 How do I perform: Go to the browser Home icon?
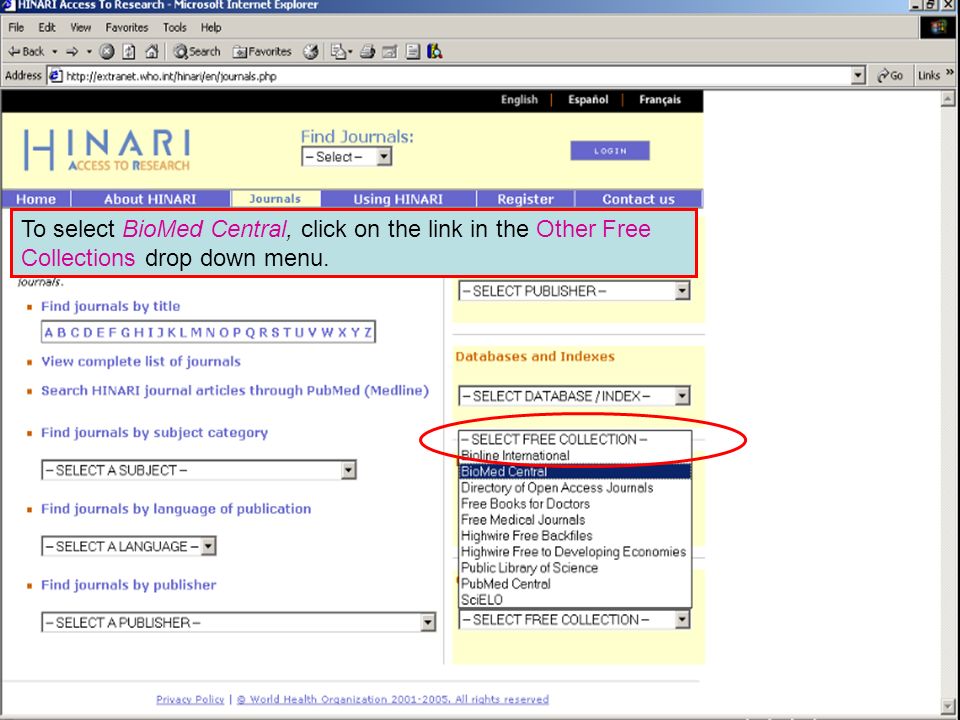[x=152, y=51]
